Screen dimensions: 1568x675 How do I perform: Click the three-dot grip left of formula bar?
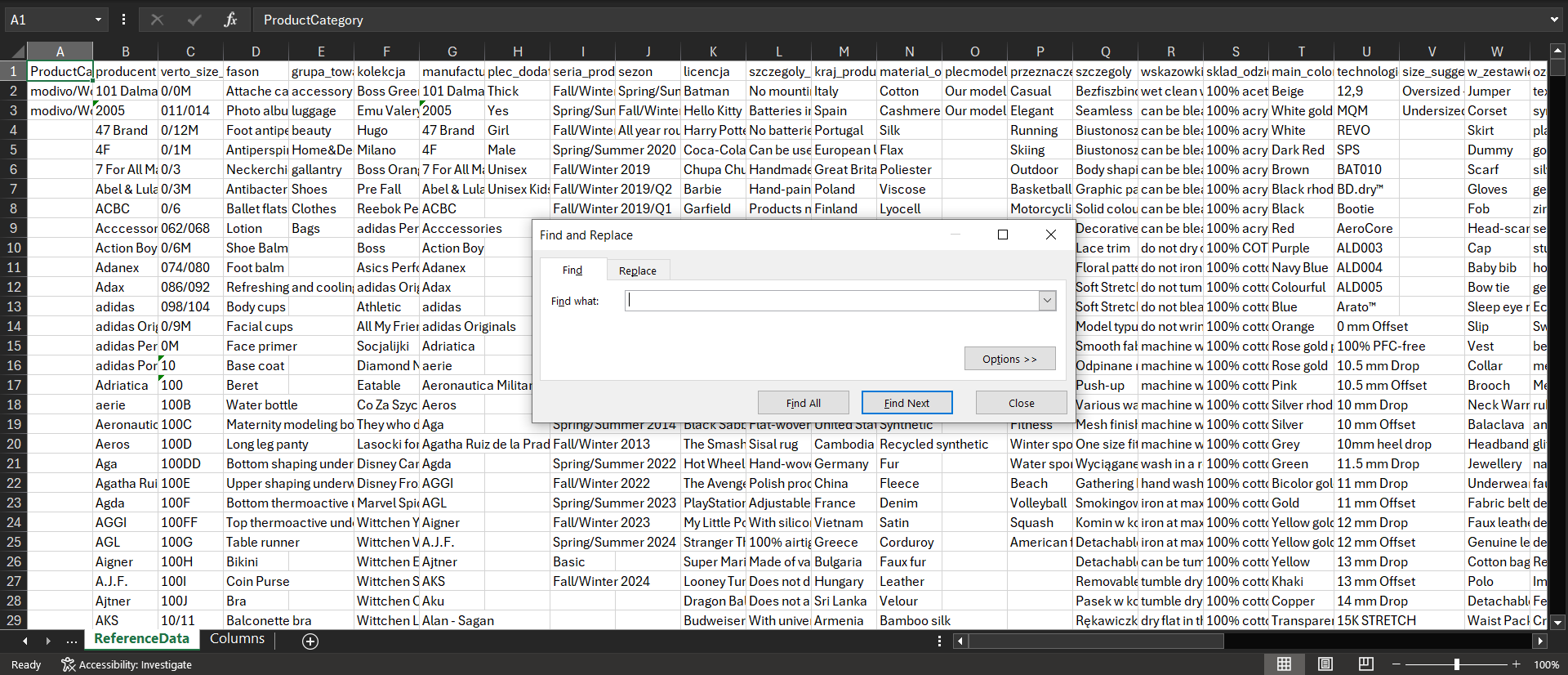point(123,20)
